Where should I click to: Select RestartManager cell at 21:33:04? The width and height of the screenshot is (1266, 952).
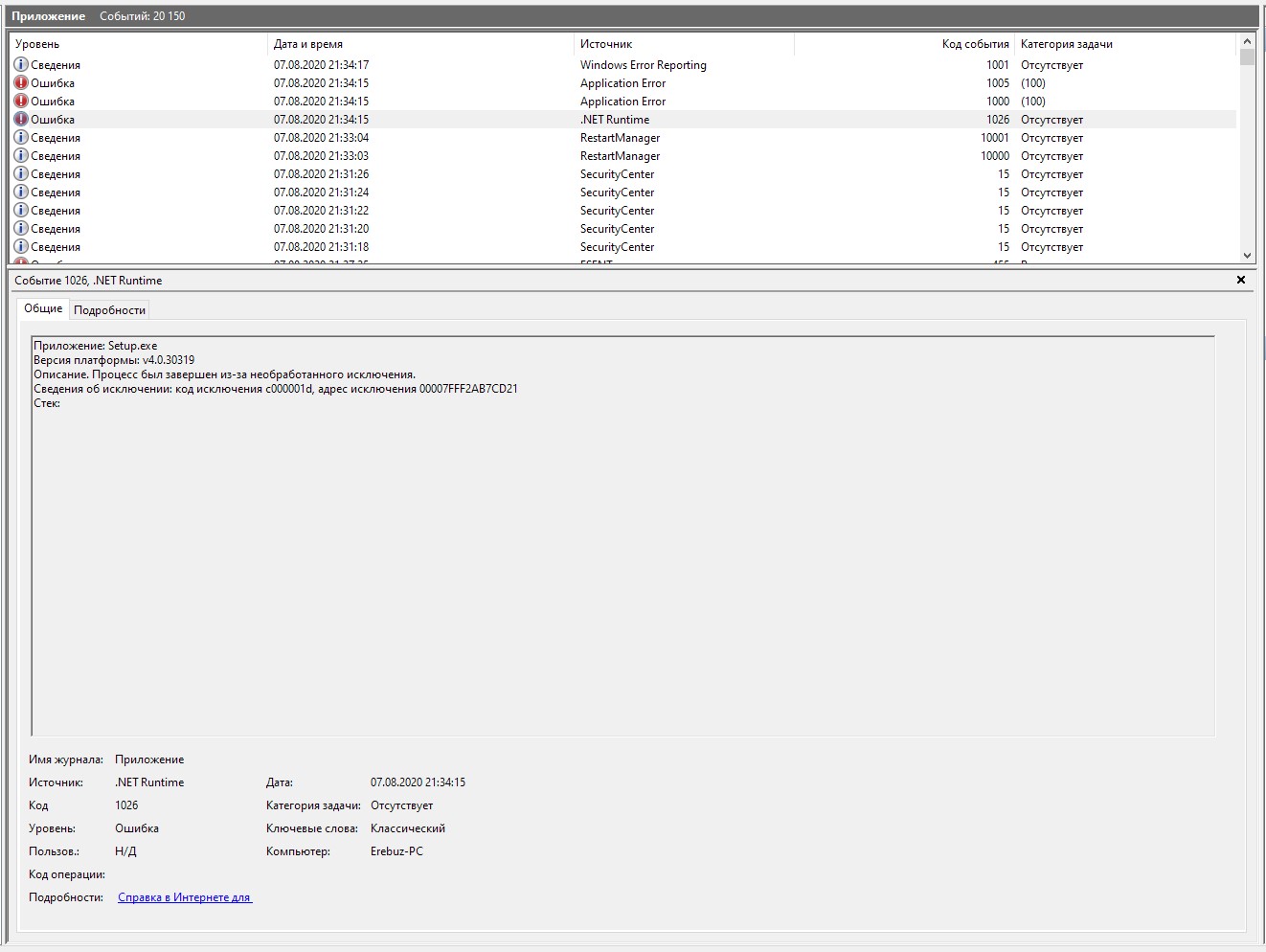point(620,138)
